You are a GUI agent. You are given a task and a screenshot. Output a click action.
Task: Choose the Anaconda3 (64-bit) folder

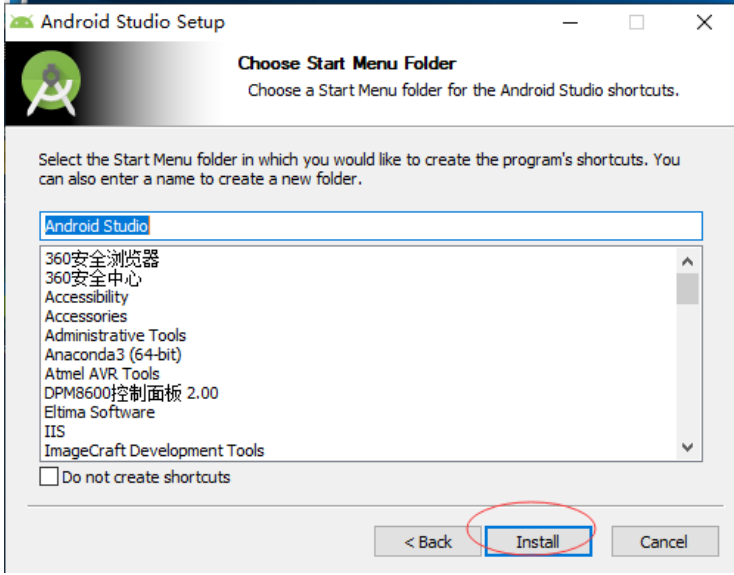[x=113, y=354]
